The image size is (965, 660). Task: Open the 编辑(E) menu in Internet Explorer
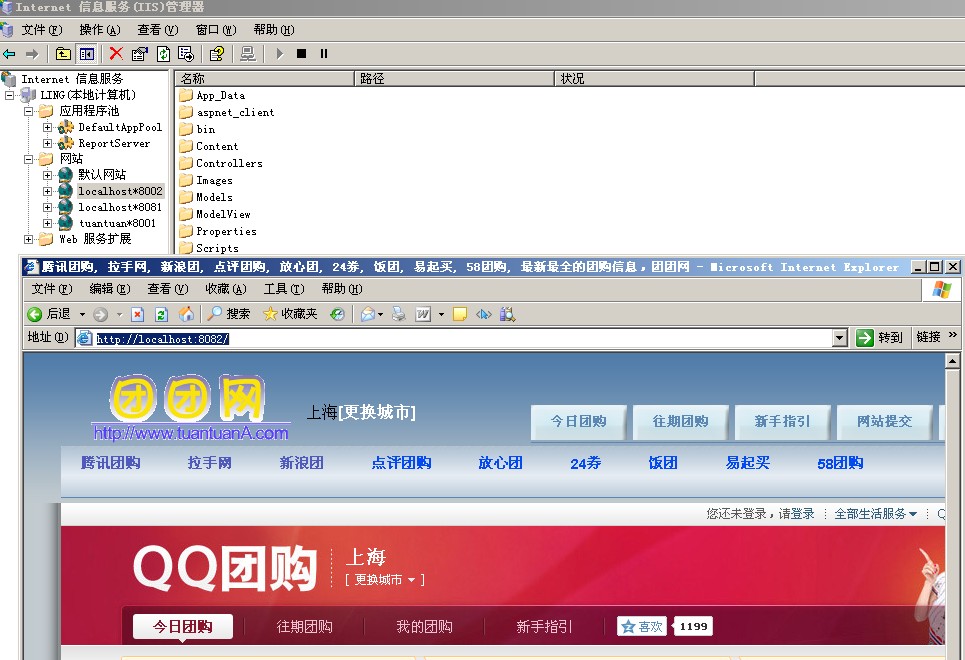pyautogui.click(x=110, y=289)
